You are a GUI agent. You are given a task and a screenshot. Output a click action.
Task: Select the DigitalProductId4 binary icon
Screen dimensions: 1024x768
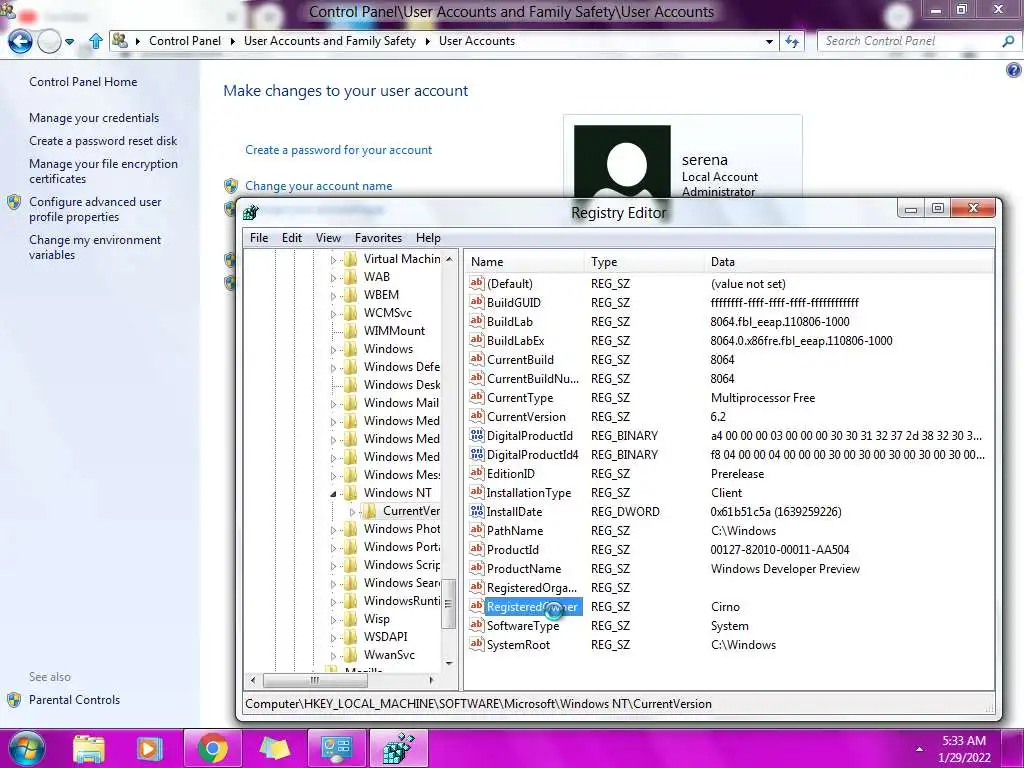[x=477, y=453]
